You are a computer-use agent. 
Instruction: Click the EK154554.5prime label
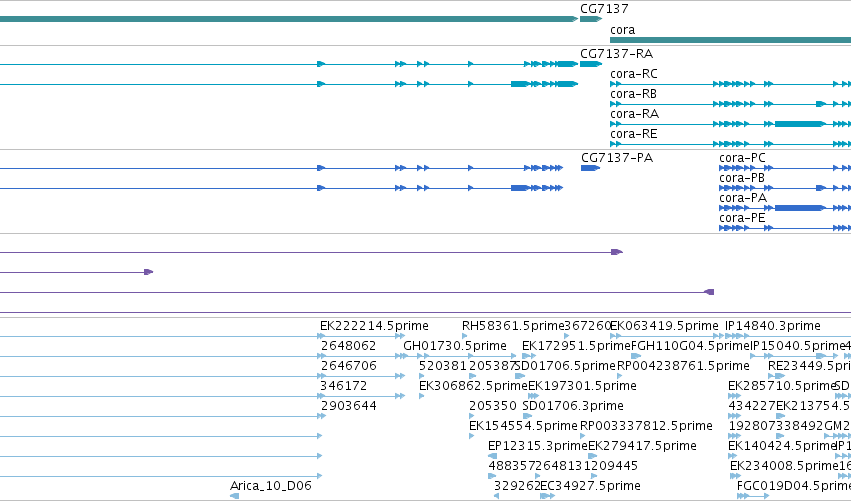pyautogui.click(x=523, y=426)
